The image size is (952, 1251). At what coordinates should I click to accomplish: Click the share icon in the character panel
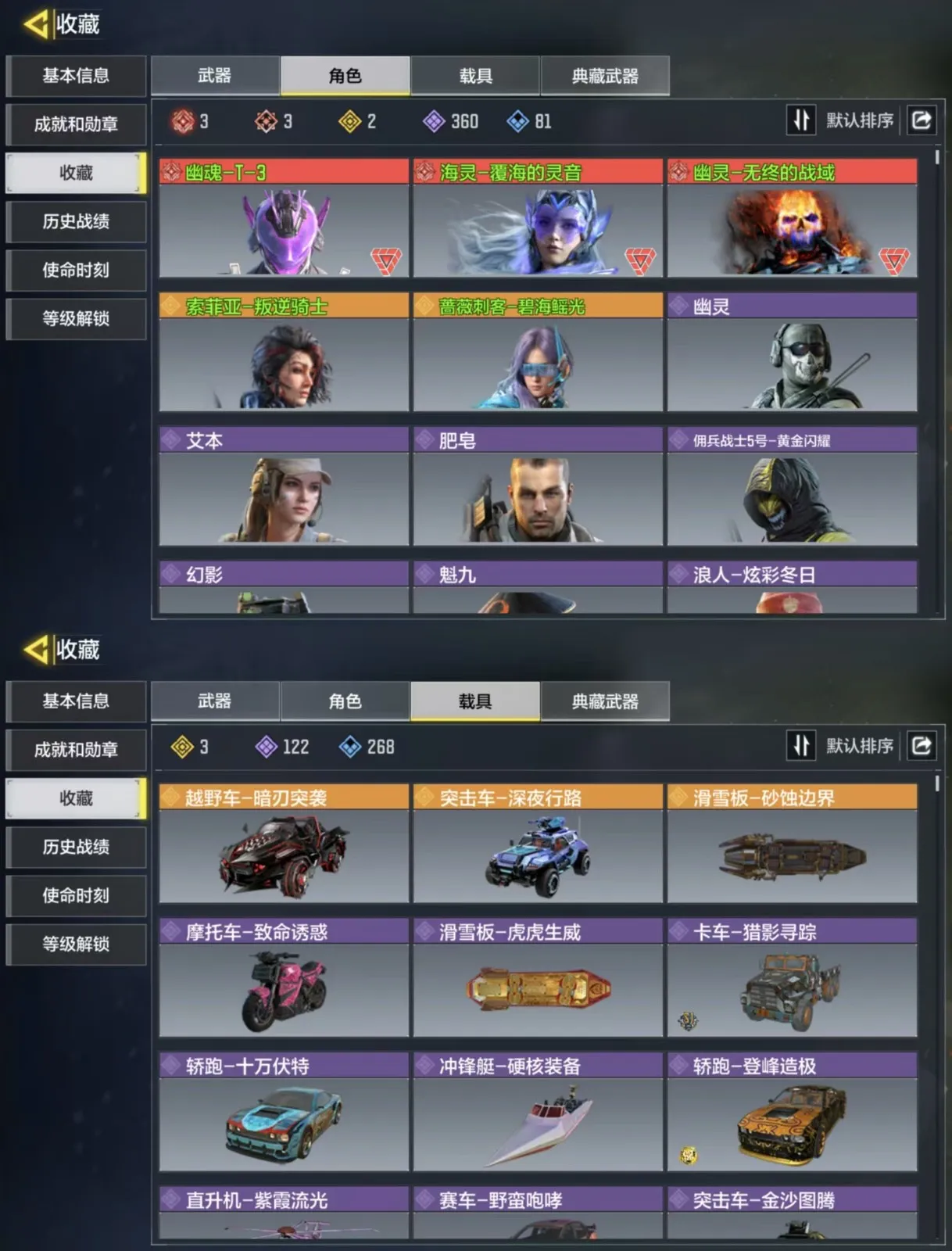[922, 120]
